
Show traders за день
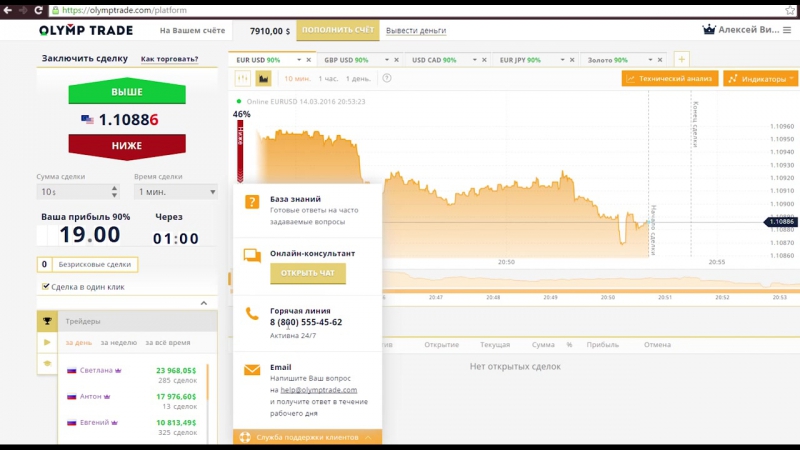pyautogui.click(x=79, y=342)
